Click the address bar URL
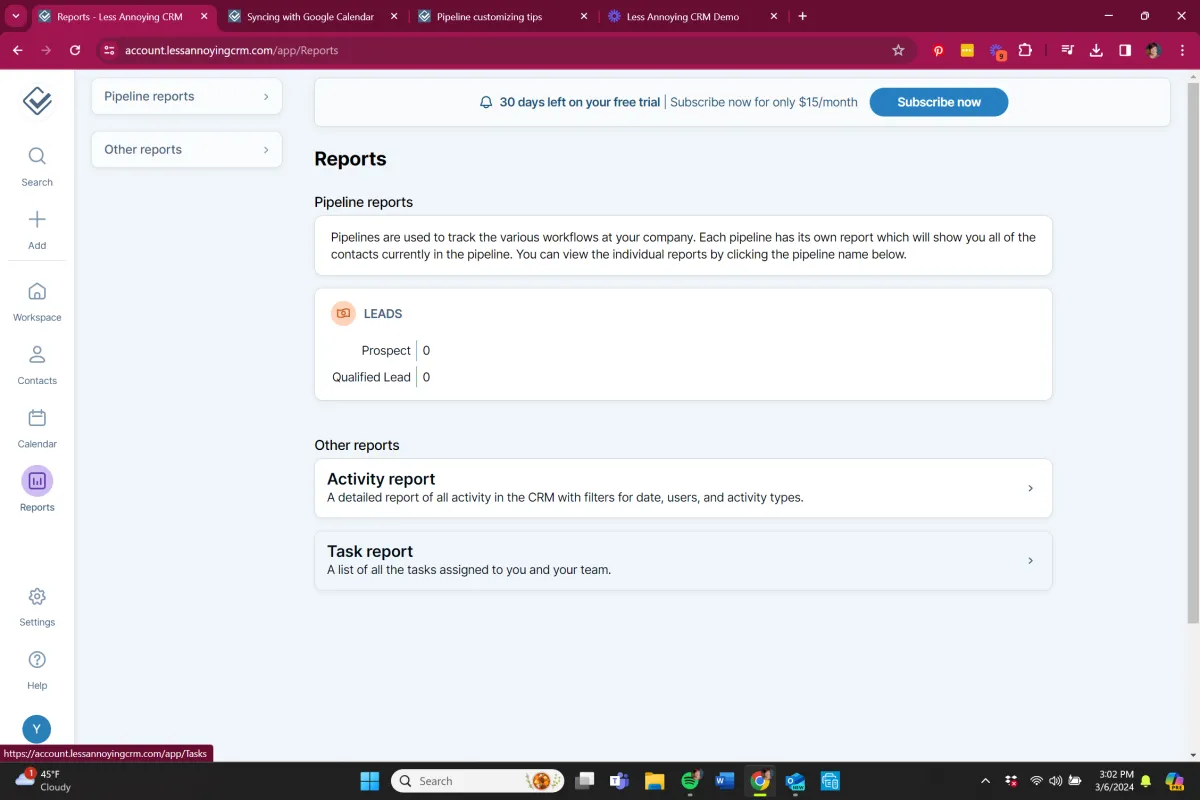1200x800 pixels. coord(231,50)
